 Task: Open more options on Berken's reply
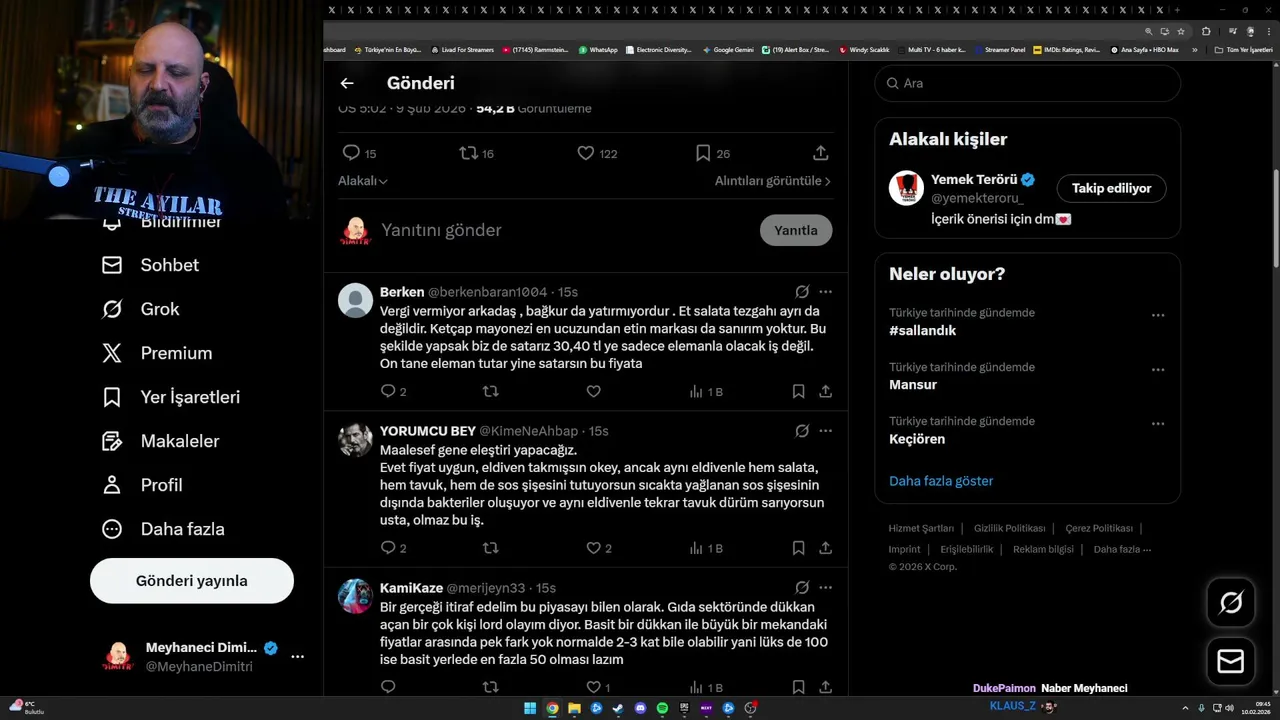pyautogui.click(x=825, y=292)
